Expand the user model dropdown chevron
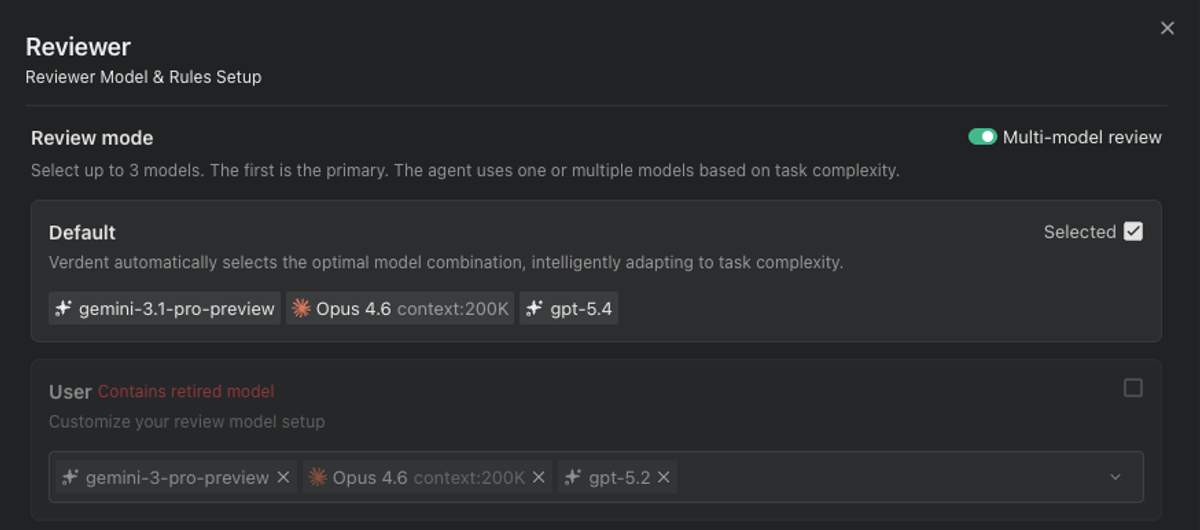 pos(1116,477)
